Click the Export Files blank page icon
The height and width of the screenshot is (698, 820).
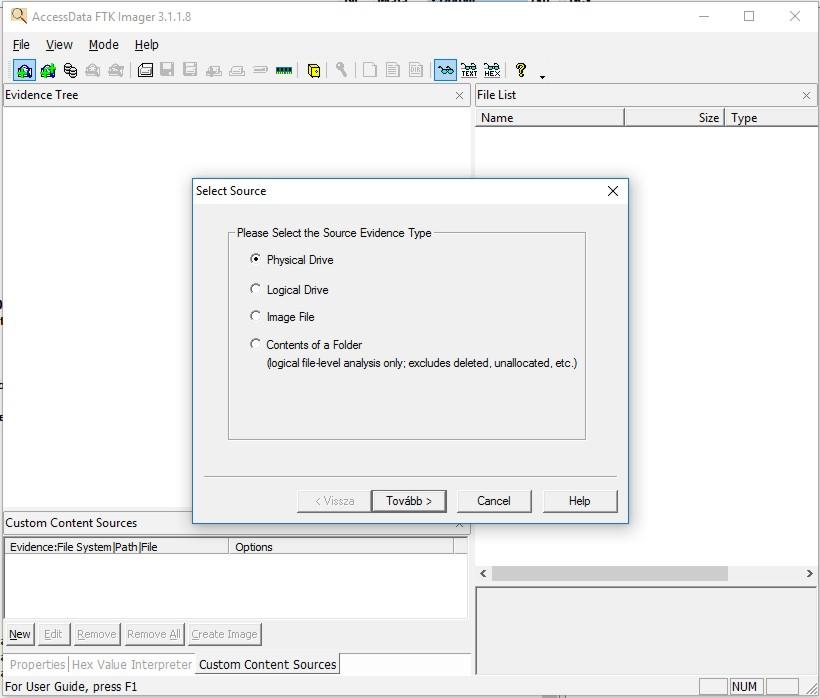(x=370, y=70)
